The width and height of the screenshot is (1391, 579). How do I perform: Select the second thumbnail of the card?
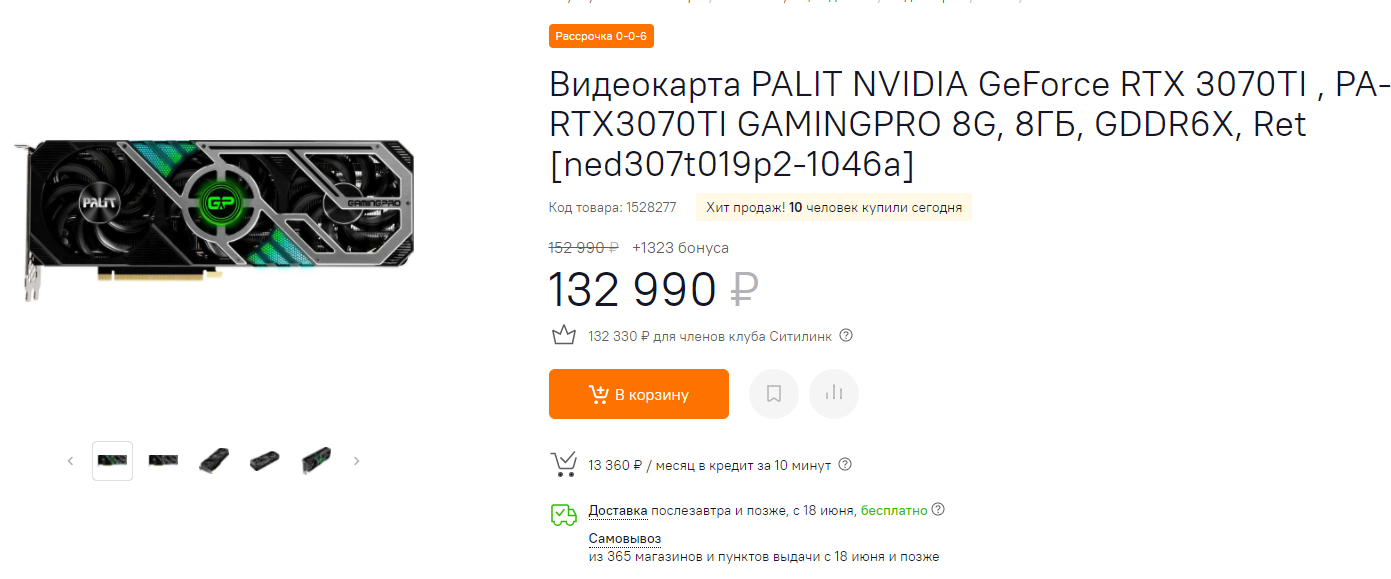(163, 461)
